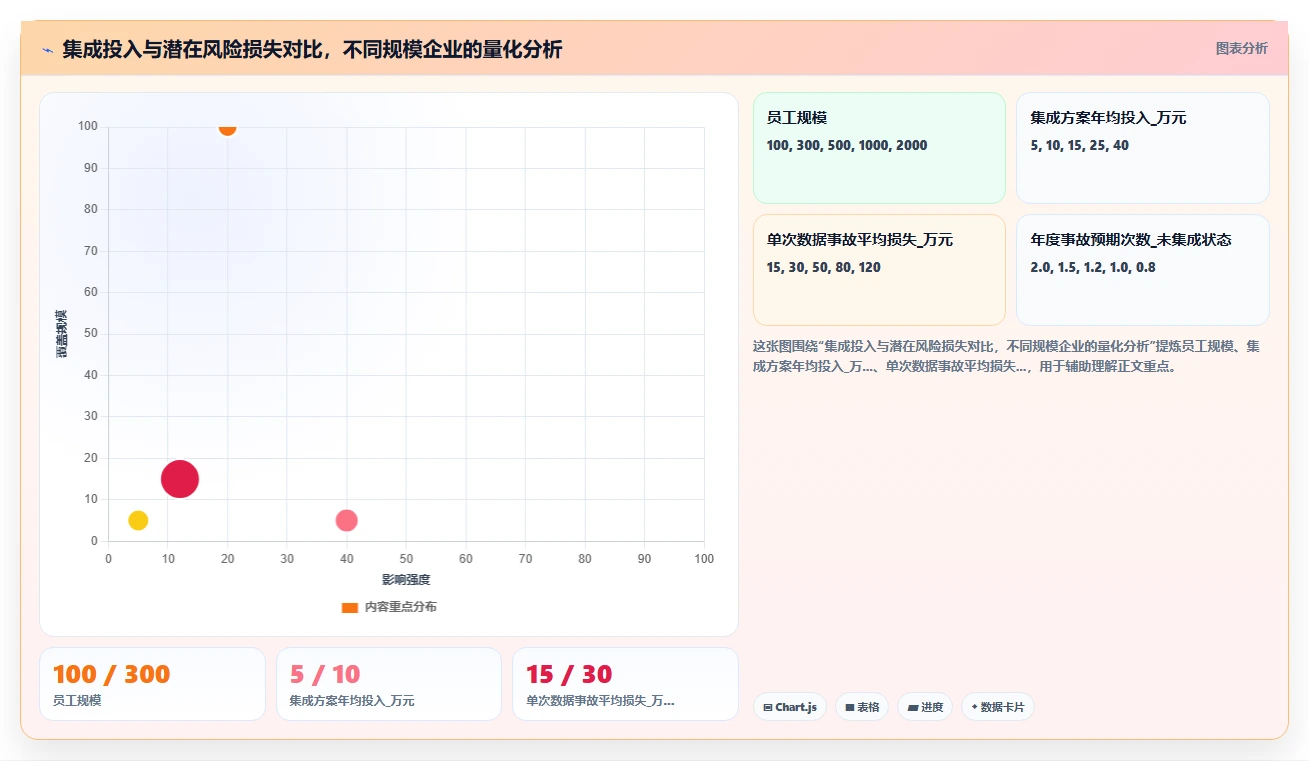Click the lightning icon beside the title
Viewport: 1309px width, 761px height.
coord(47,49)
